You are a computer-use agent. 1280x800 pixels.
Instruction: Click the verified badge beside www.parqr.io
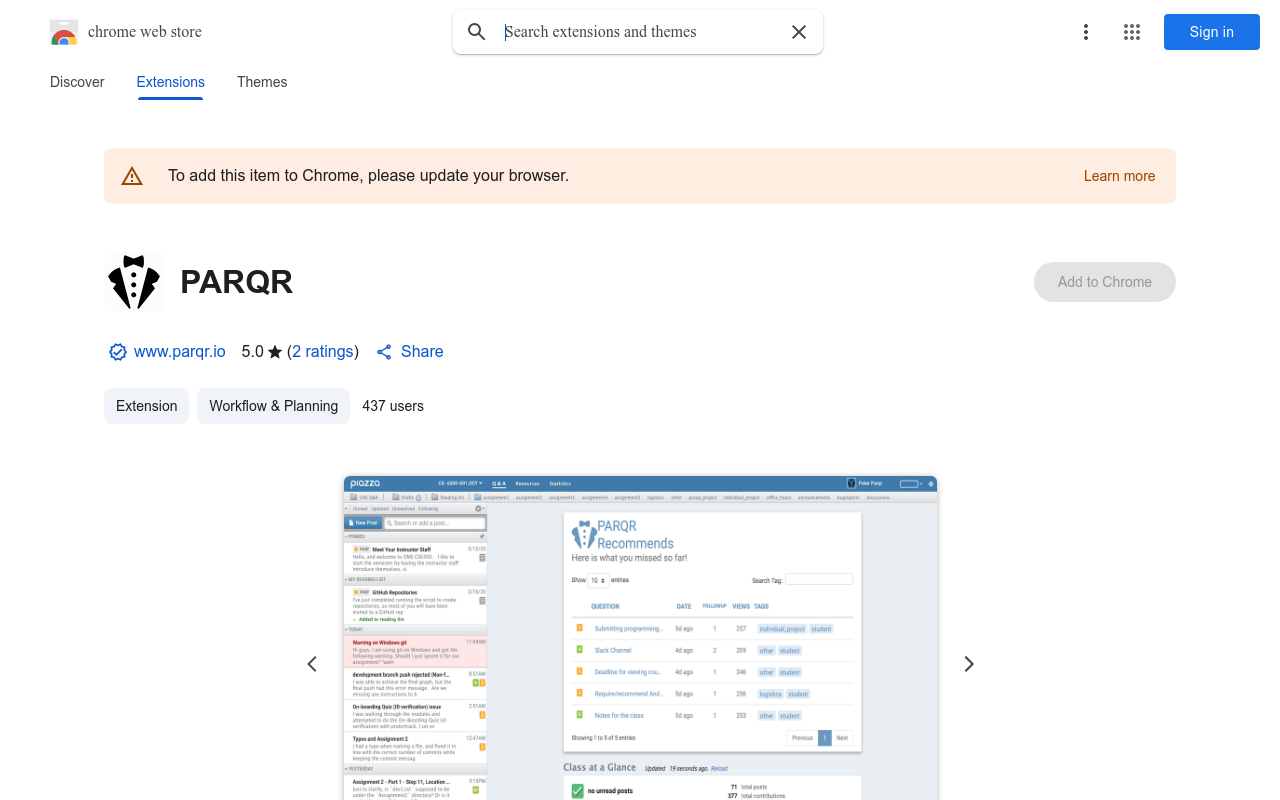point(118,352)
